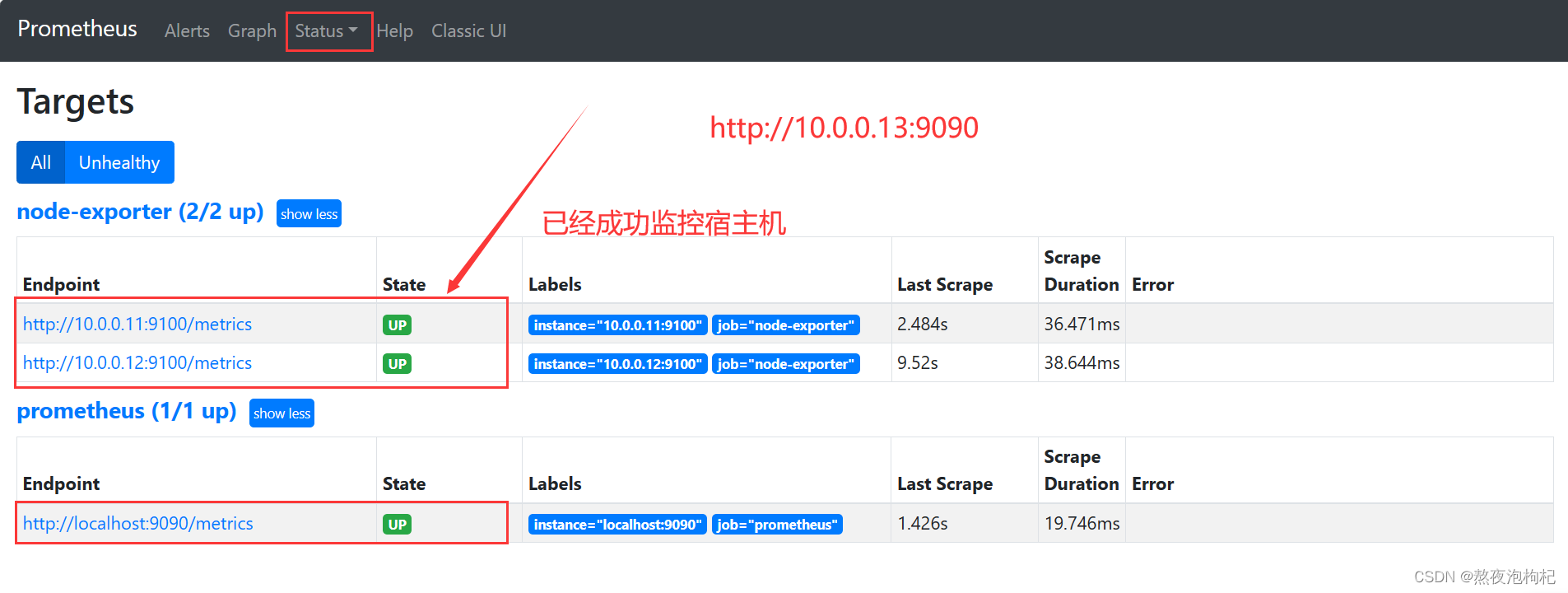Open the Status dropdown menu
This screenshot has width=1568, height=593.
pyautogui.click(x=326, y=31)
